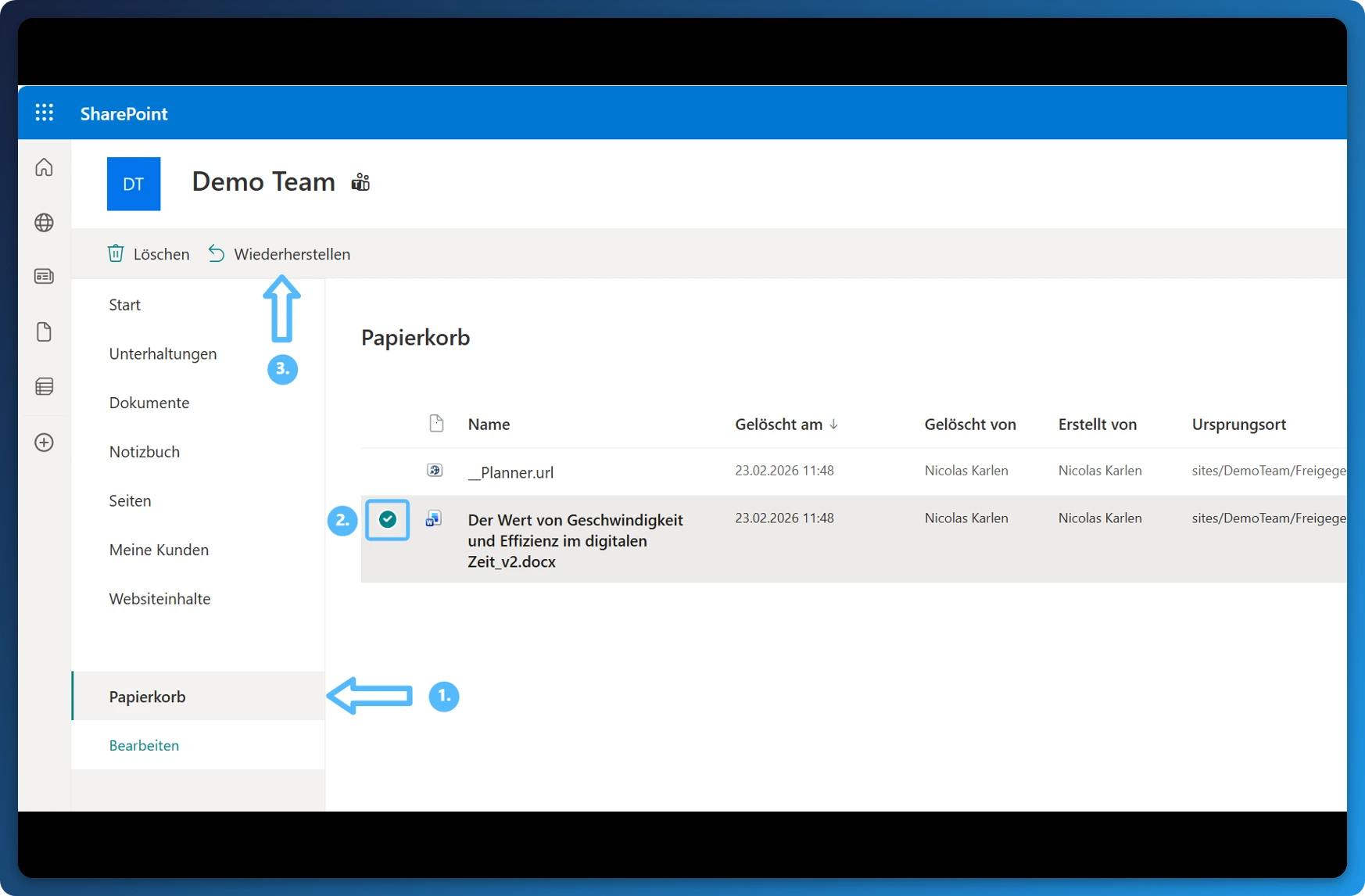Open the globe My Sites icon

[x=44, y=223]
